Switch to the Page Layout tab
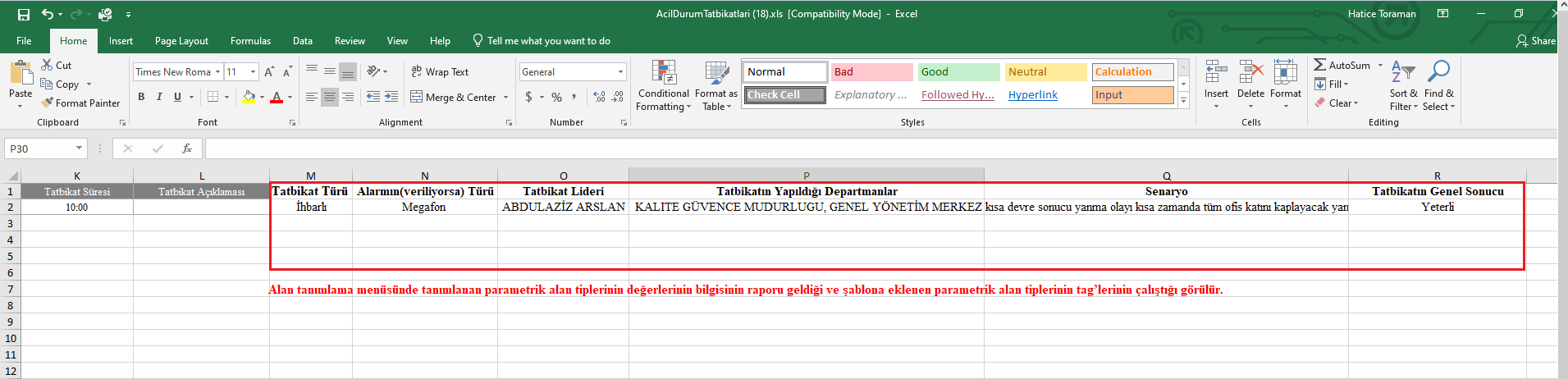 (181, 41)
